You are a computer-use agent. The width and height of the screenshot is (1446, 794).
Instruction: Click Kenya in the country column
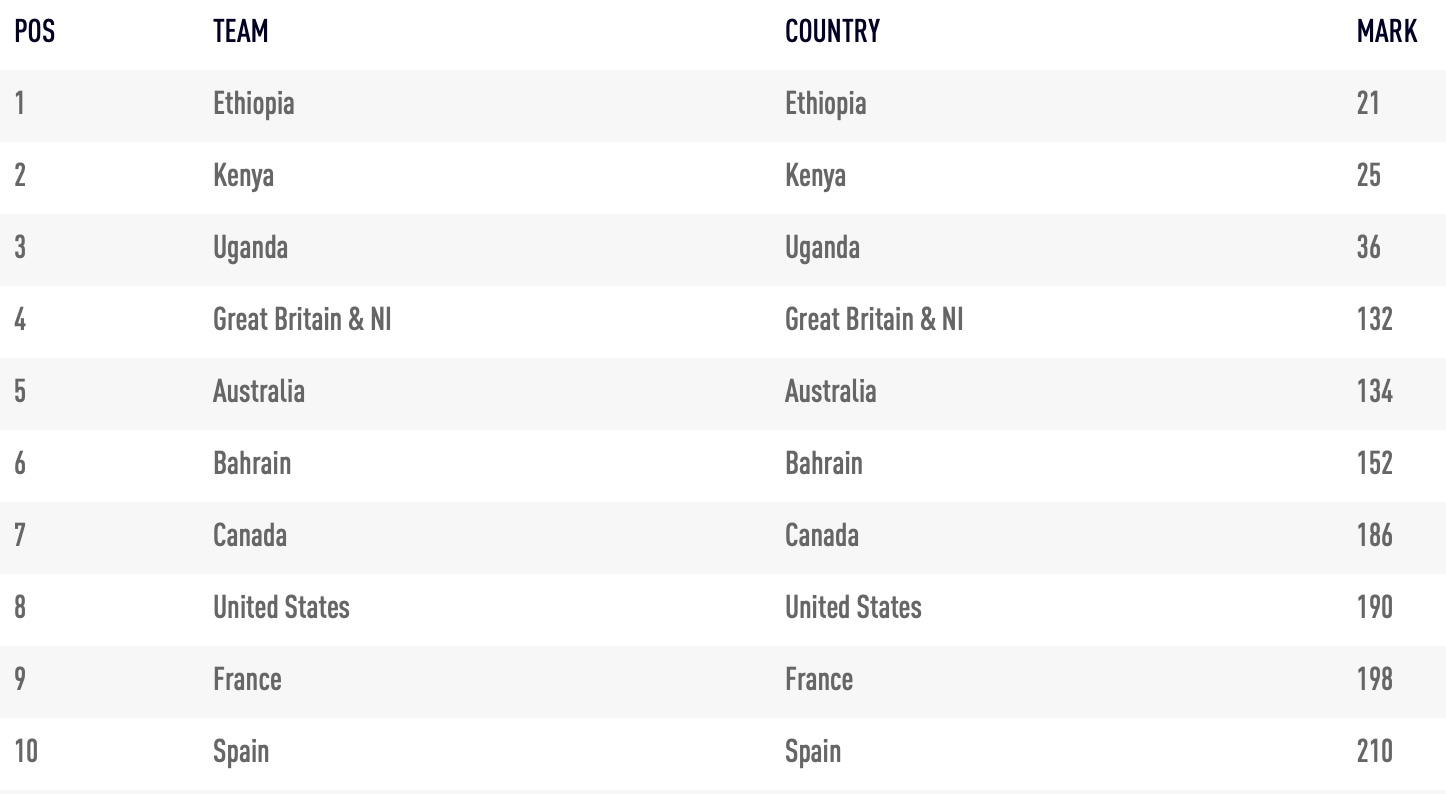[x=815, y=176]
